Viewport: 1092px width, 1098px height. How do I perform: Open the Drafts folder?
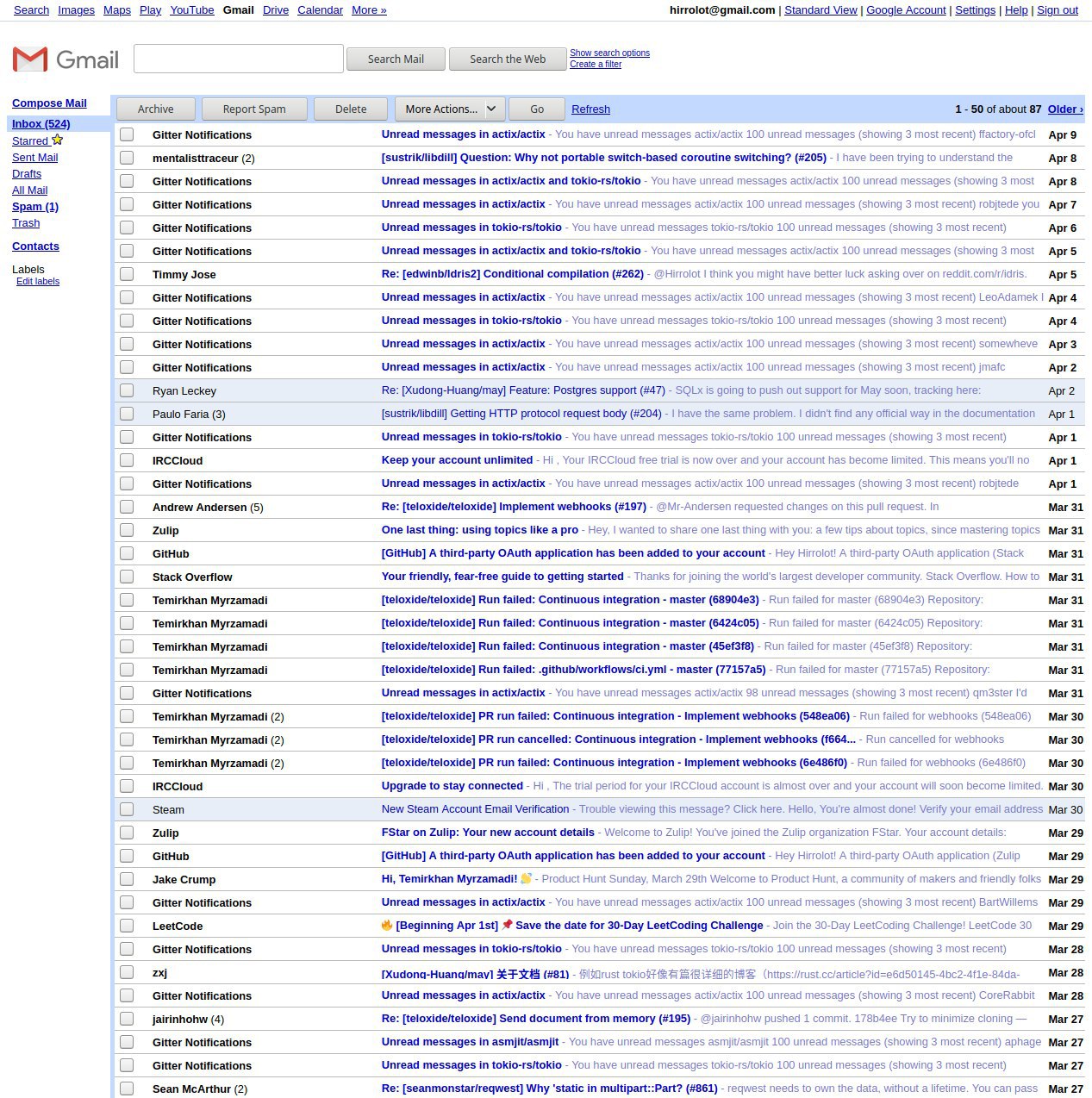[x=27, y=174]
